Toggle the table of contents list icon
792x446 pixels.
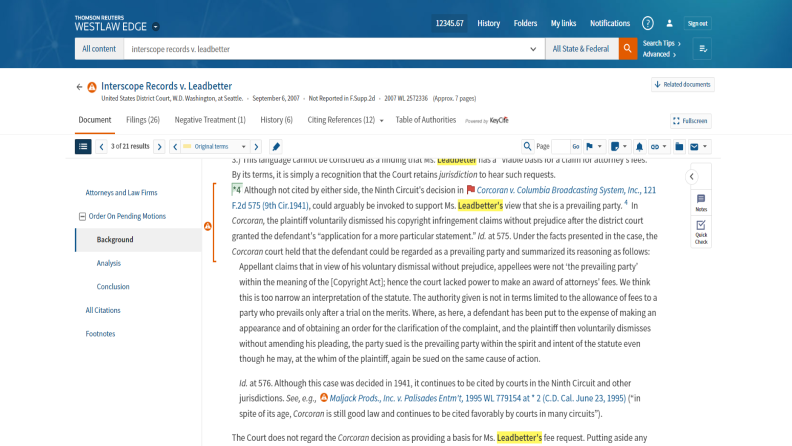(x=83, y=146)
